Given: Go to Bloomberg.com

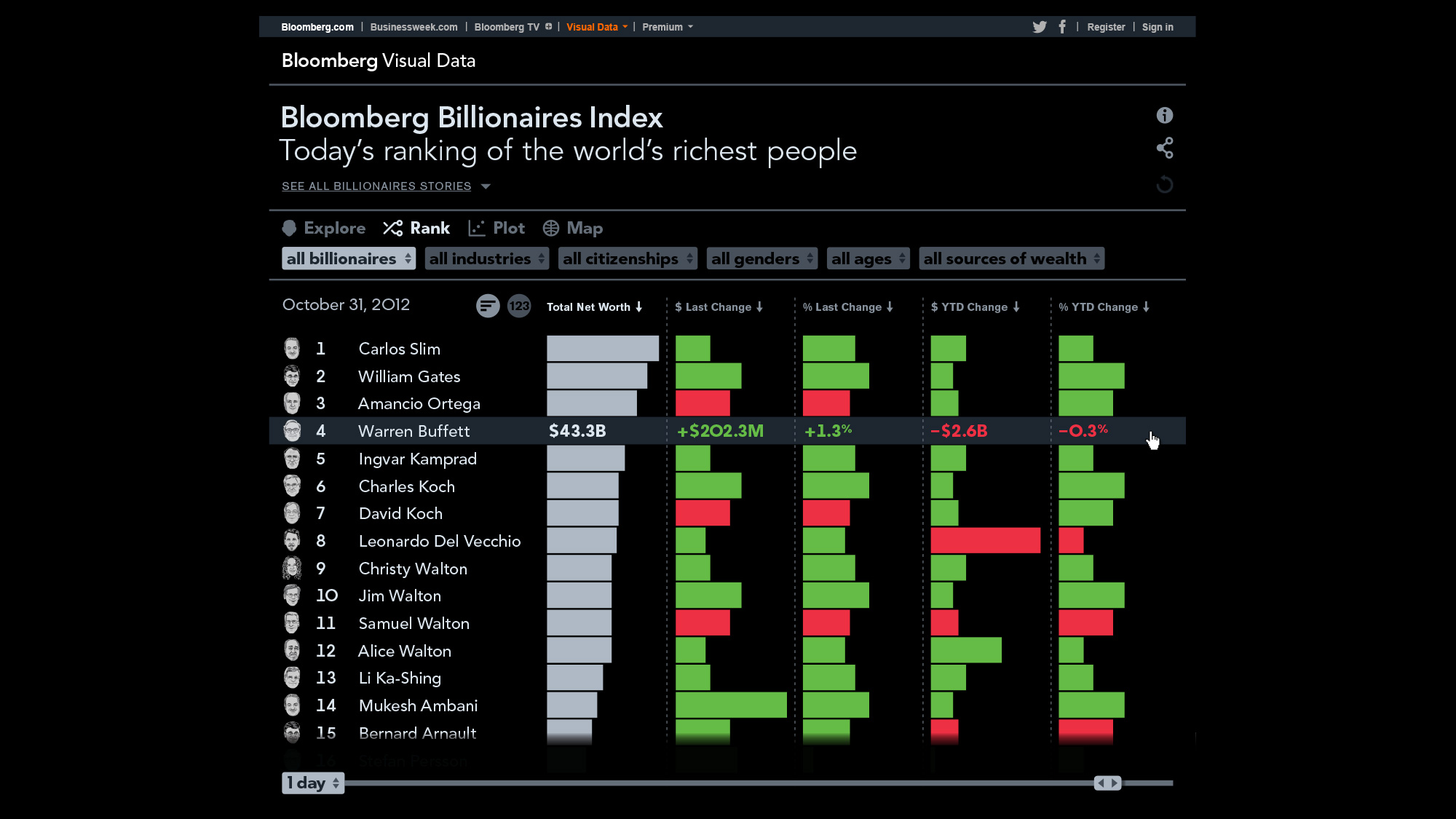Looking at the screenshot, I should point(317,27).
